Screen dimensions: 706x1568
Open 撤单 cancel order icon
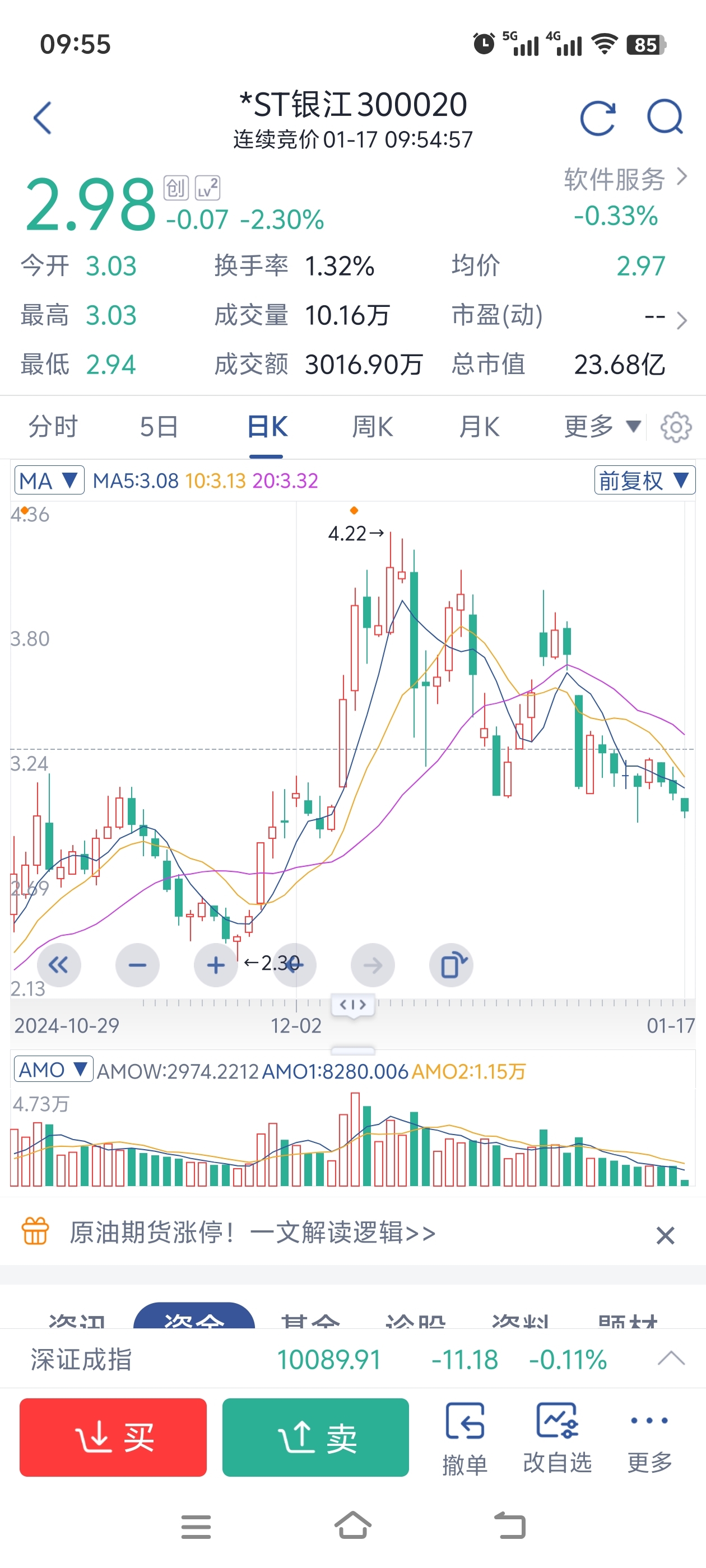coord(465,1439)
